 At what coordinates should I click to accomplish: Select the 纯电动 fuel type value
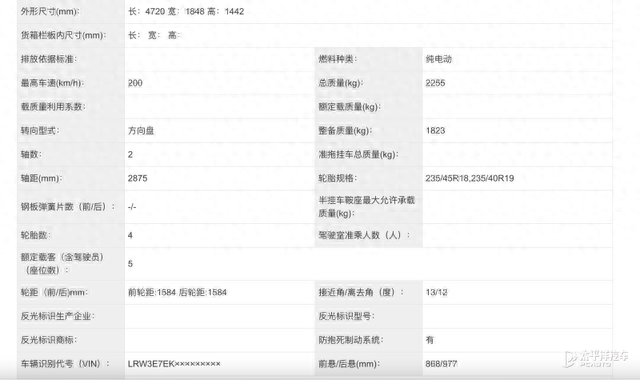click(438, 59)
